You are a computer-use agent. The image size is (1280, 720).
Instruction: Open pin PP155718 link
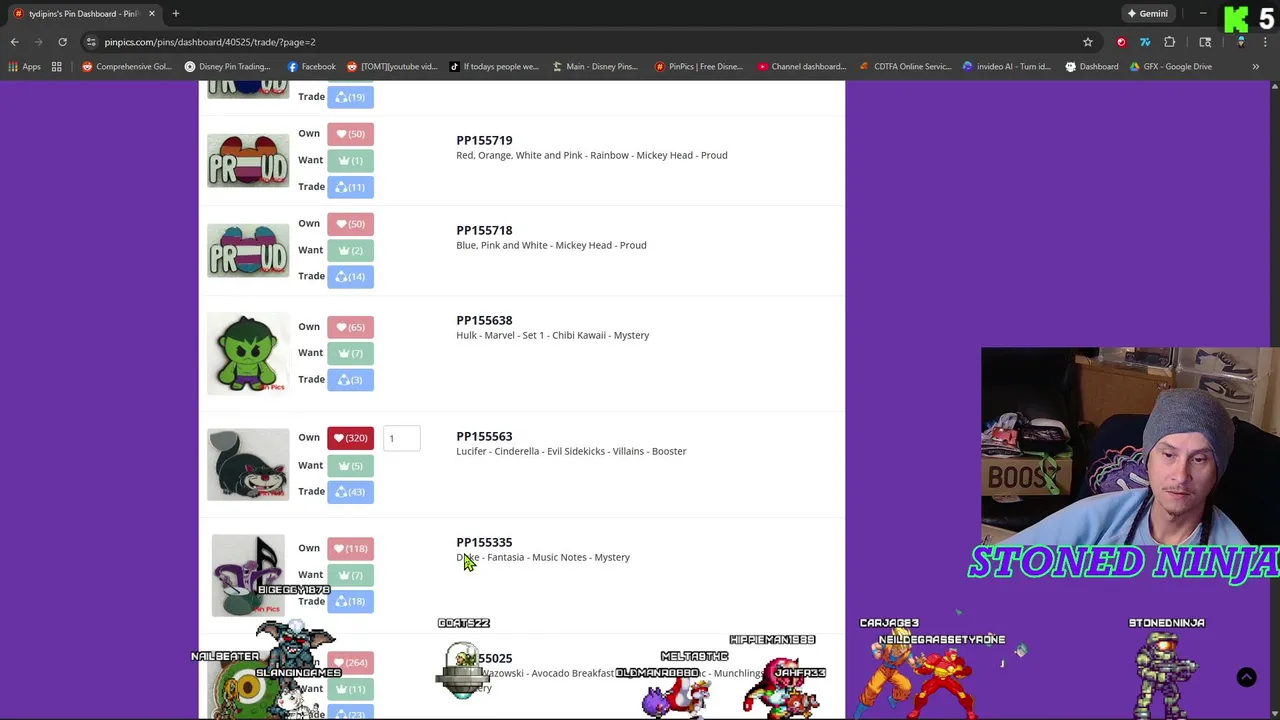click(484, 230)
